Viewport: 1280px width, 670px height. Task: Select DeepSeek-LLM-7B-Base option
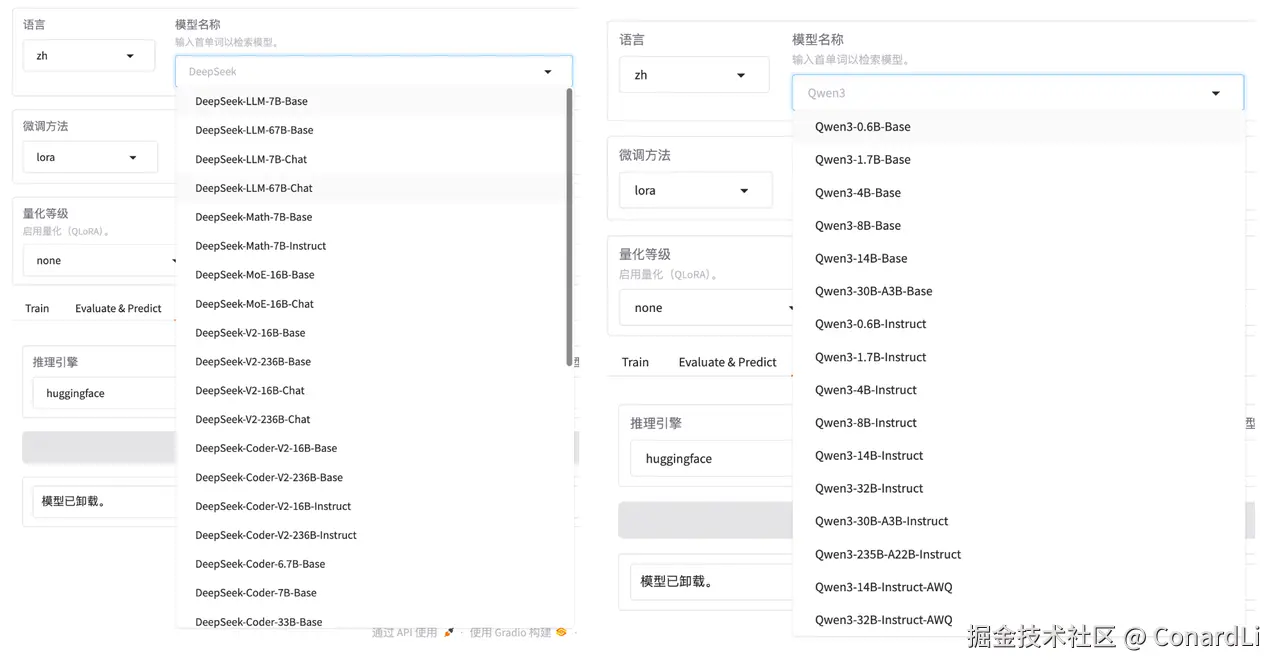[371, 101]
